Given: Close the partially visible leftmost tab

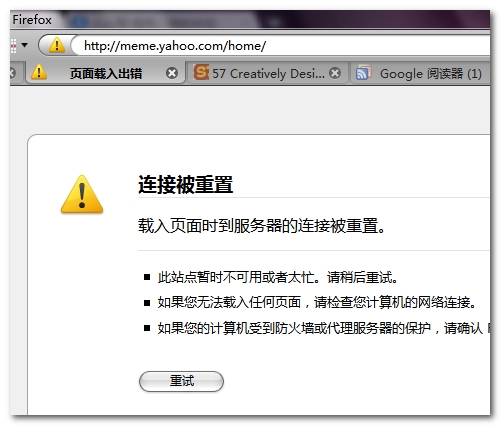Looking at the screenshot, I should tap(13, 73).
